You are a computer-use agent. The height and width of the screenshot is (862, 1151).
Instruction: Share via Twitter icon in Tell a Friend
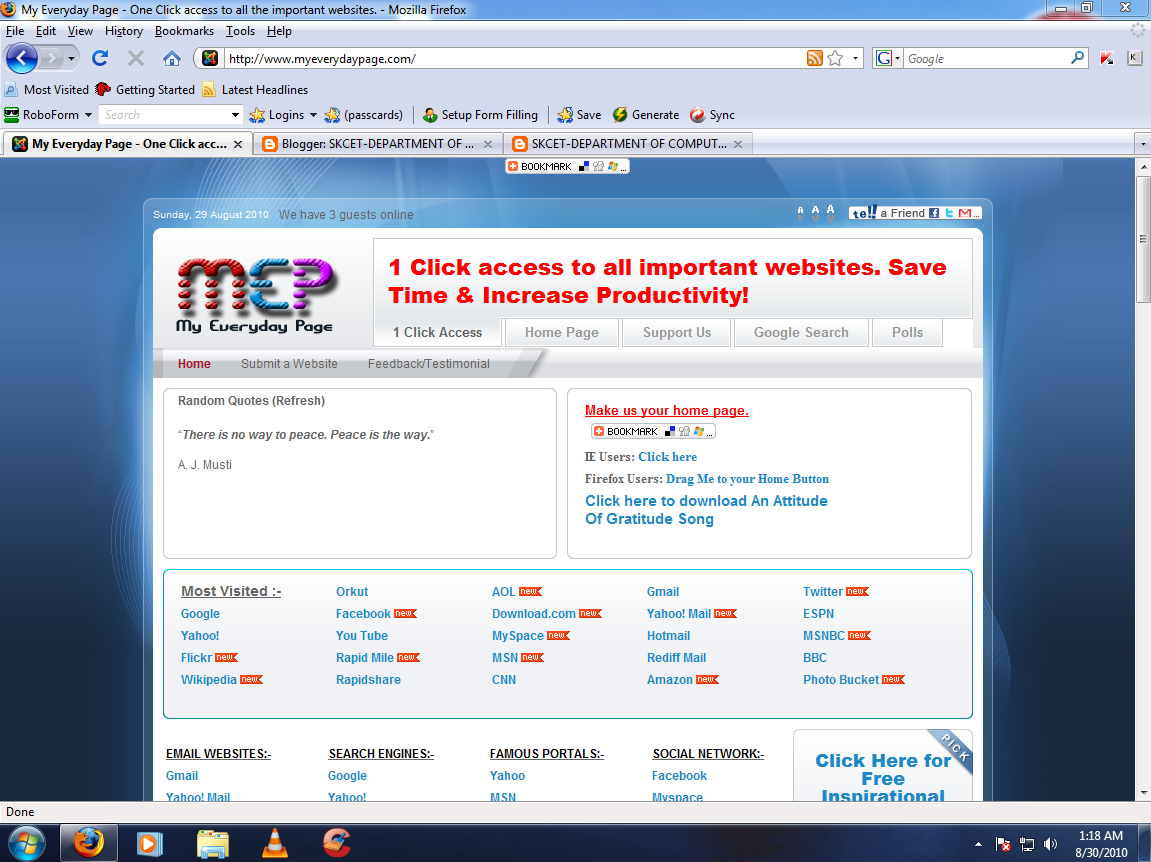[949, 213]
